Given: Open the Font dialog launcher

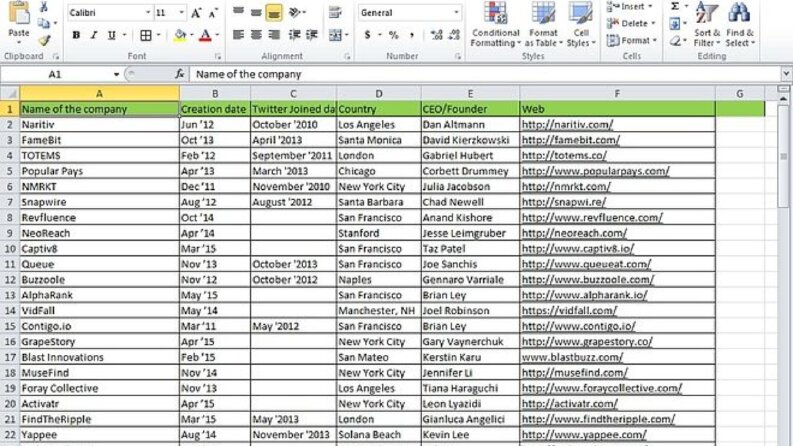Looking at the screenshot, I should click(217, 56).
